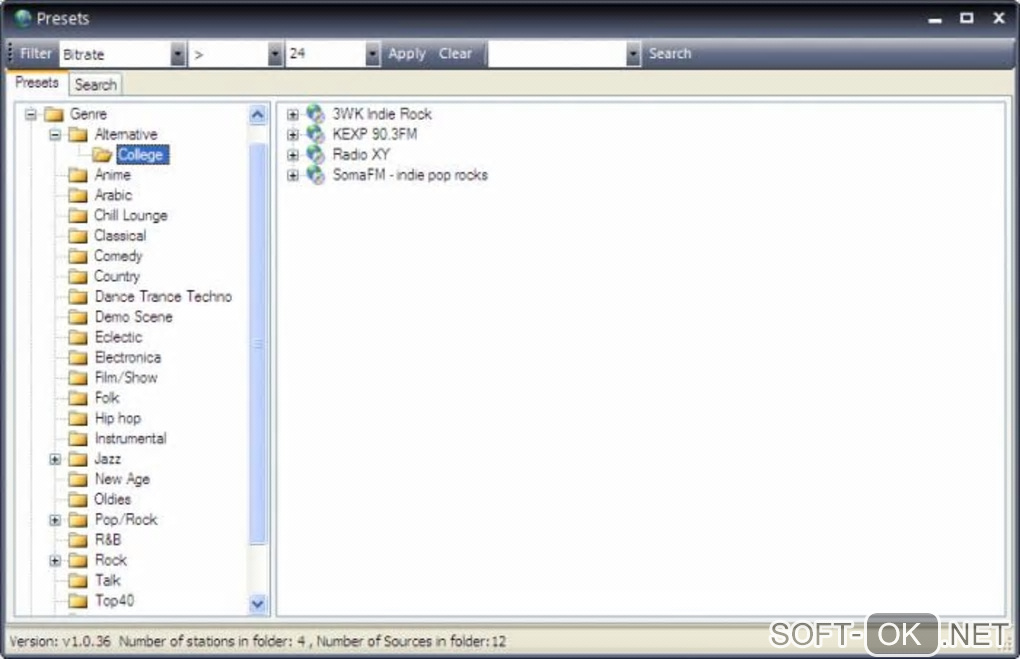1020x659 pixels.
Task: Collapse the Genre tree node
Action: [31, 114]
